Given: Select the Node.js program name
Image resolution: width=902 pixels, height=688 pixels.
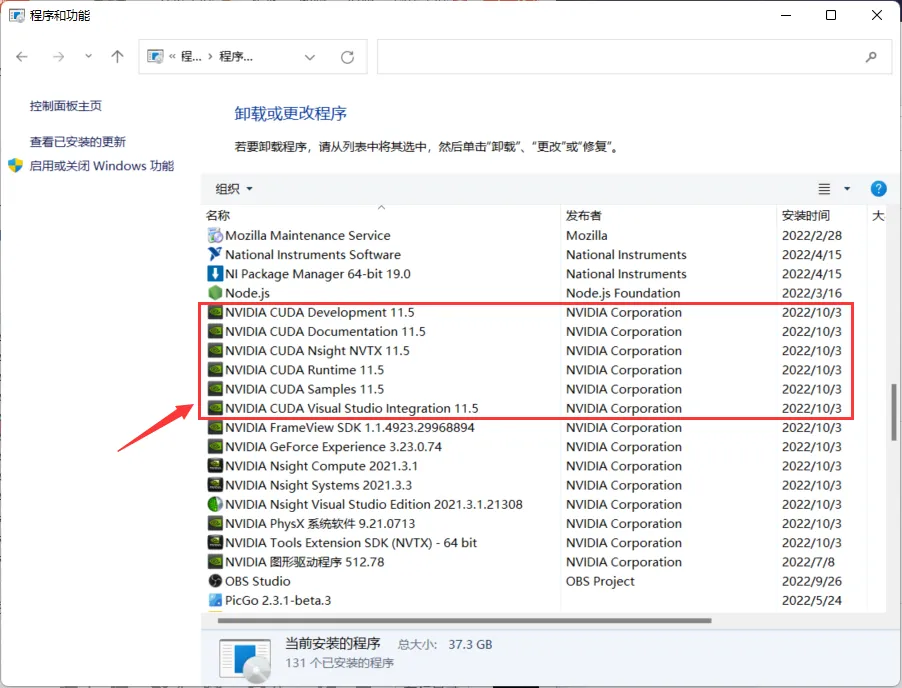Looking at the screenshot, I should [x=247, y=293].
